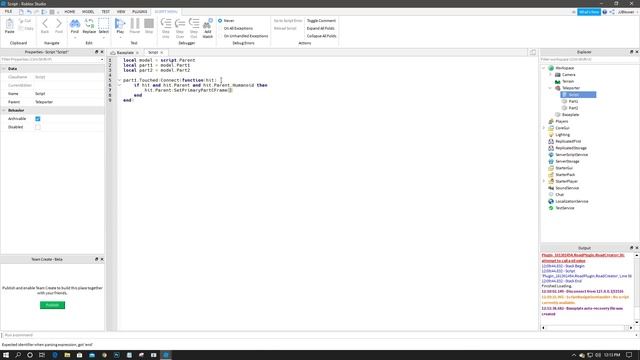Click the Replace tool icon
This screenshot has width=640, height=360.
89,23
